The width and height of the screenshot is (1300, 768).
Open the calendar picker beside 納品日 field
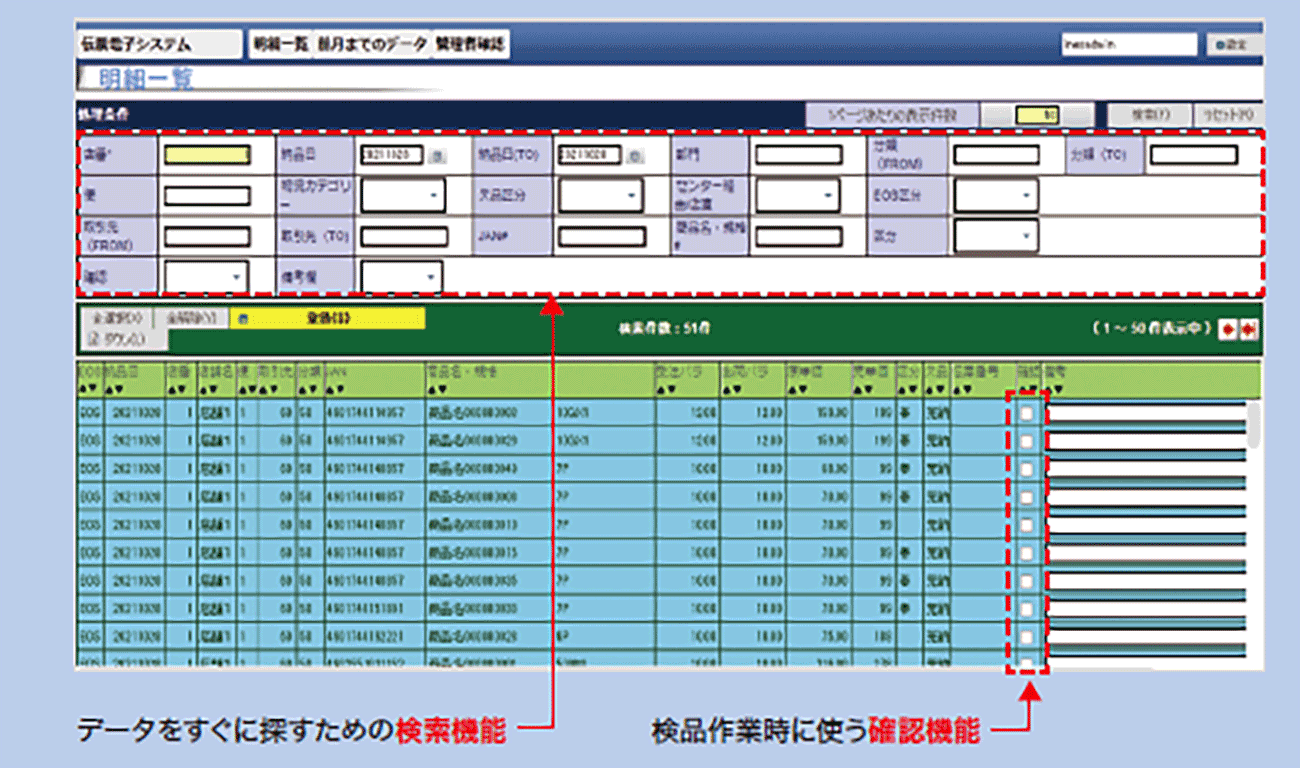[x=438, y=155]
